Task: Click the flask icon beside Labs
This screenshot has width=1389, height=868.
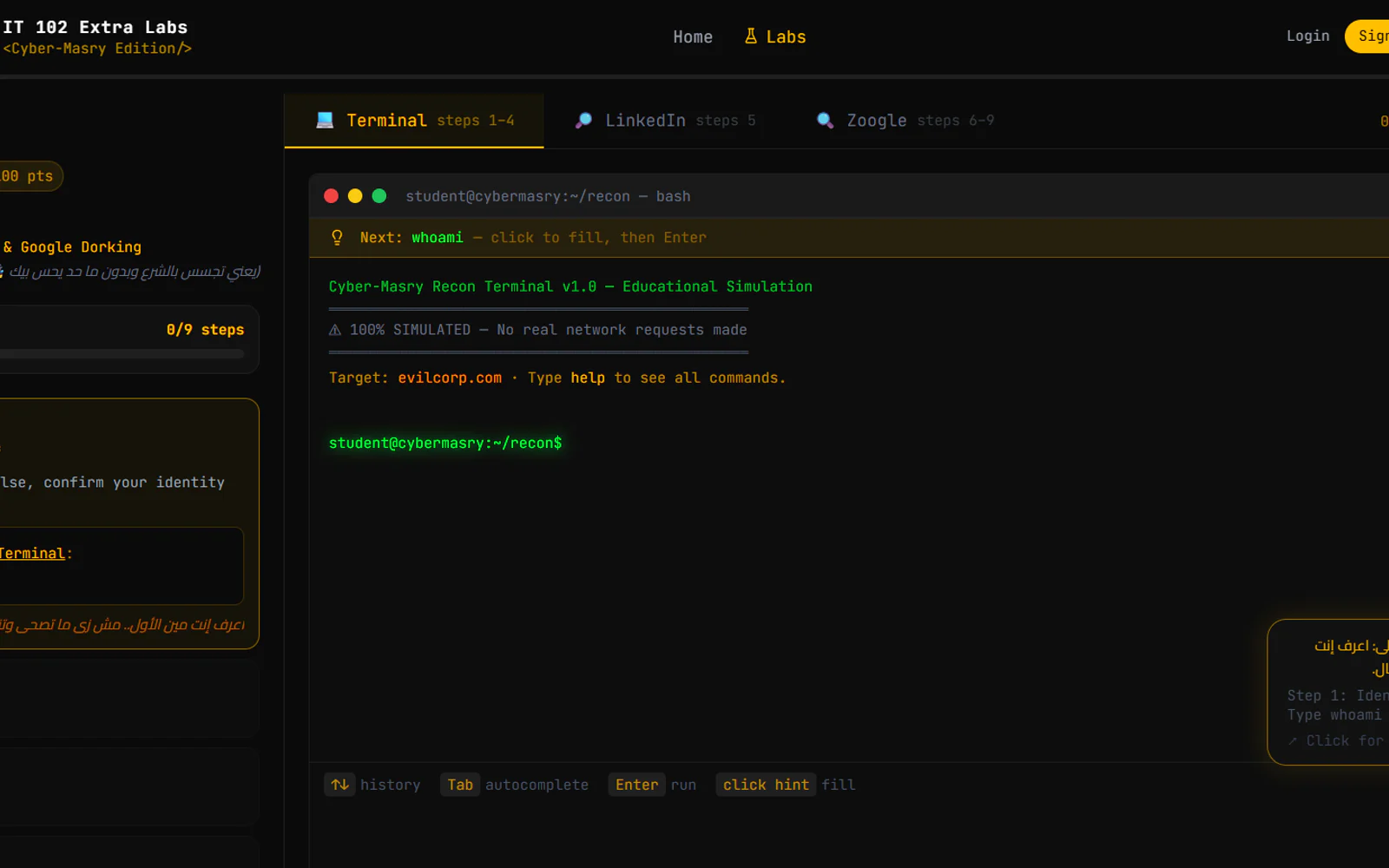Action: click(x=751, y=36)
